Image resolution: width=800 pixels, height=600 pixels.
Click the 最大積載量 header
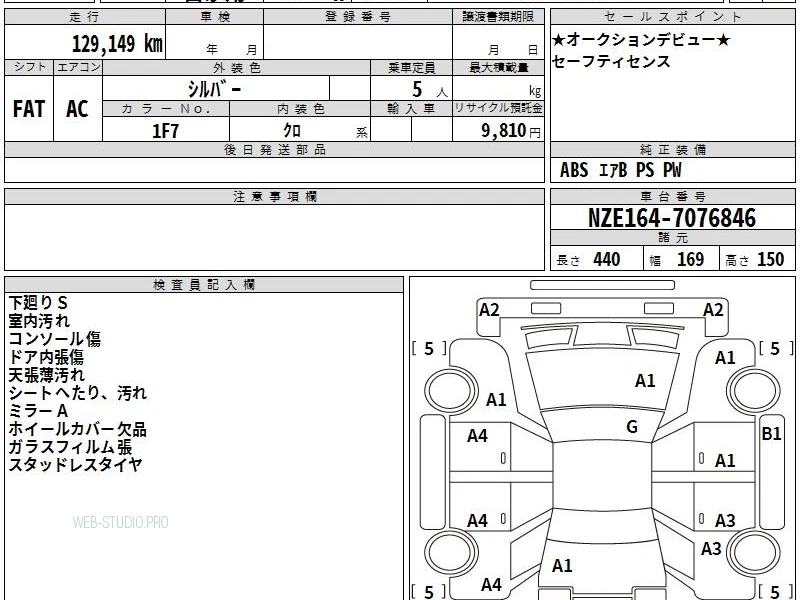pos(498,68)
